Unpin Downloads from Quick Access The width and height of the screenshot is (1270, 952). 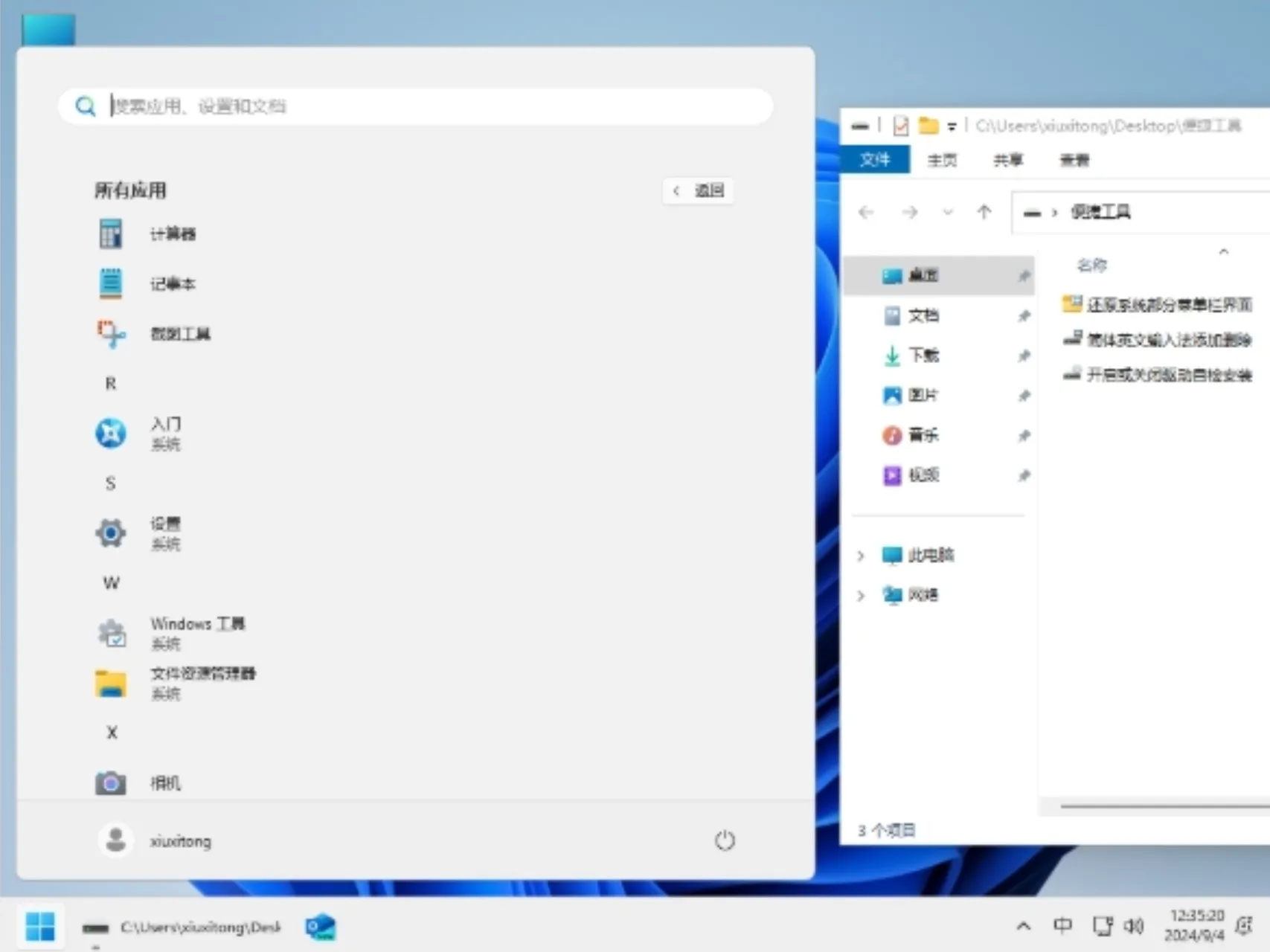[x=1024, y=356]
